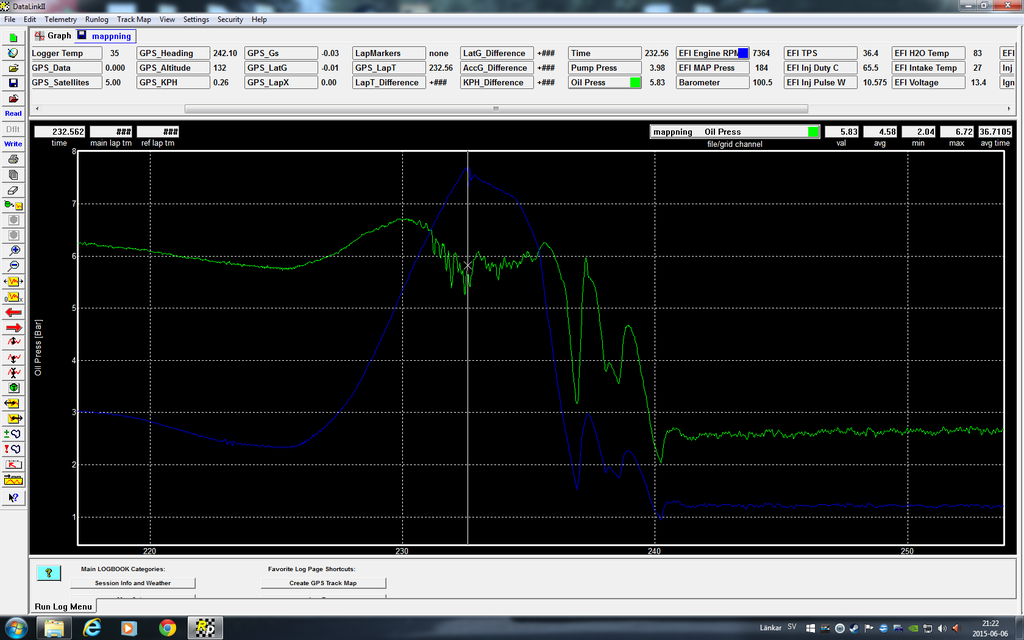Click the save floppy disk icon

pyautogui.click(x=13, y=82)
